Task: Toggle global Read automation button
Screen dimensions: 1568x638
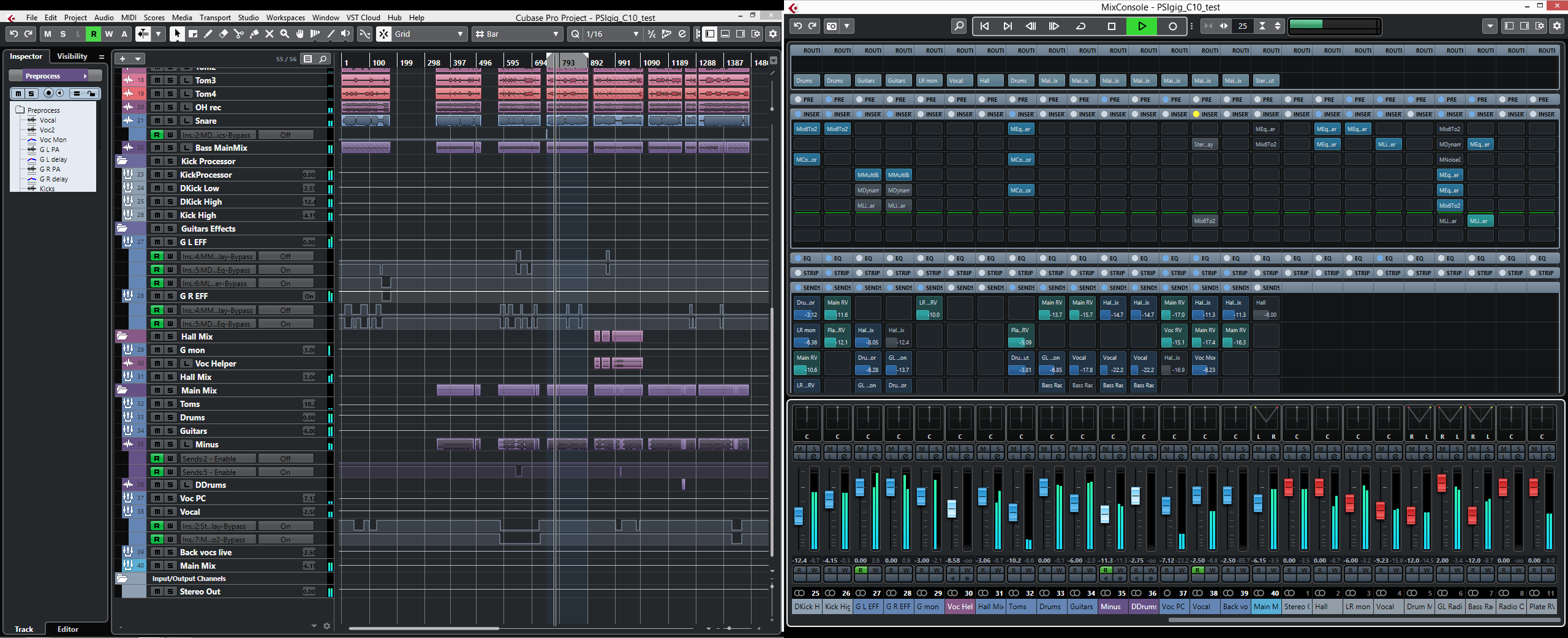Action: click(94, 34)
